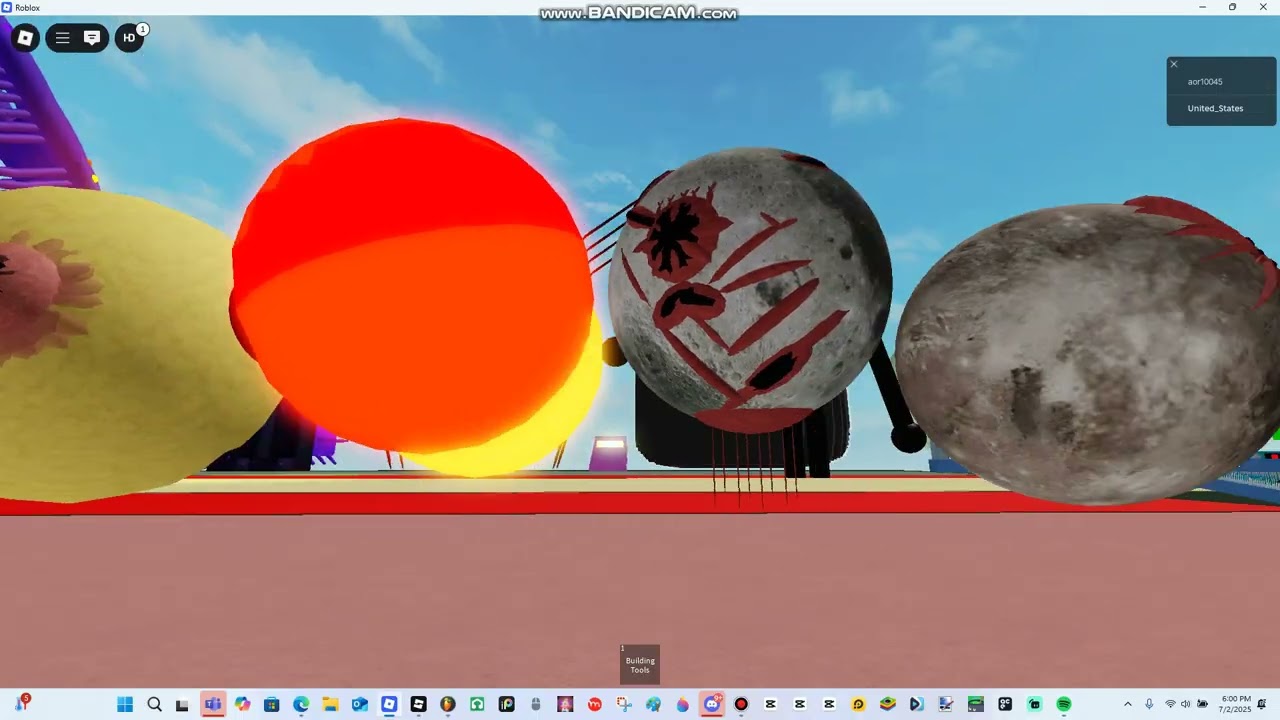Open Snipping Tool from taskbar
The height and width of the screenshot is (720, 1280).
624,705
